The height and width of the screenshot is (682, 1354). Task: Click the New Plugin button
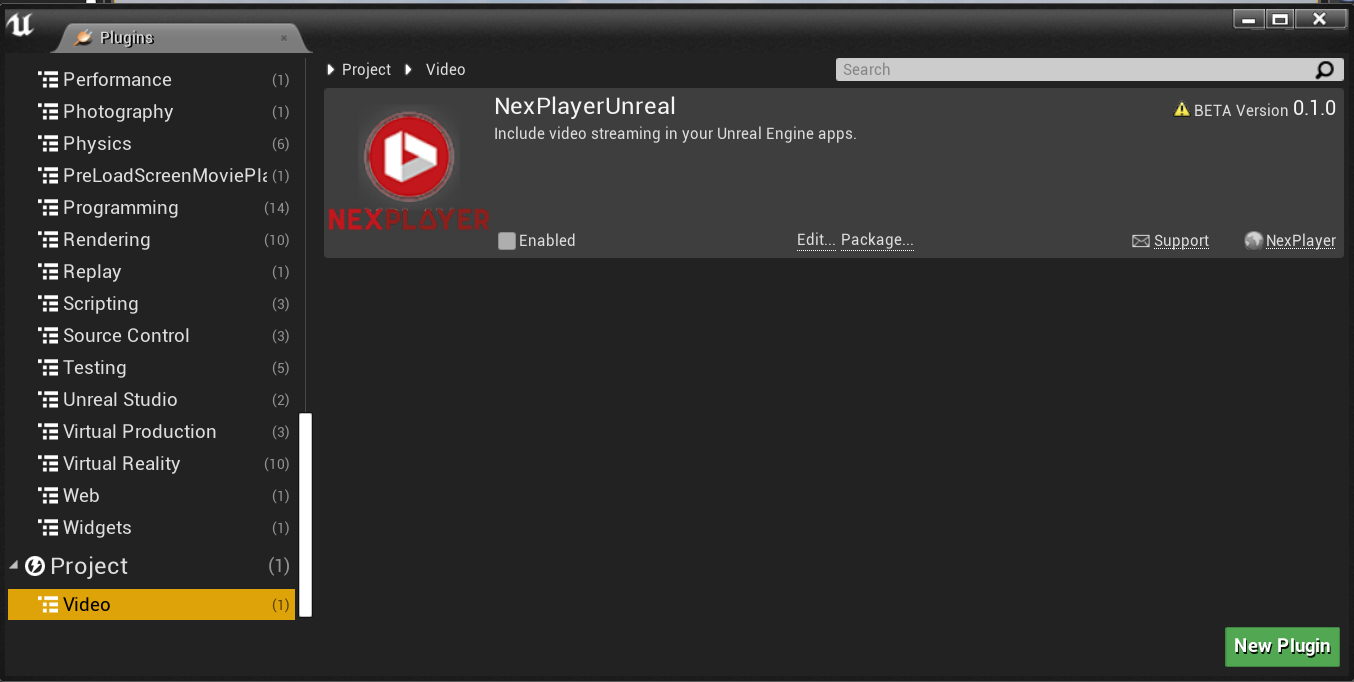(1282, 647)
